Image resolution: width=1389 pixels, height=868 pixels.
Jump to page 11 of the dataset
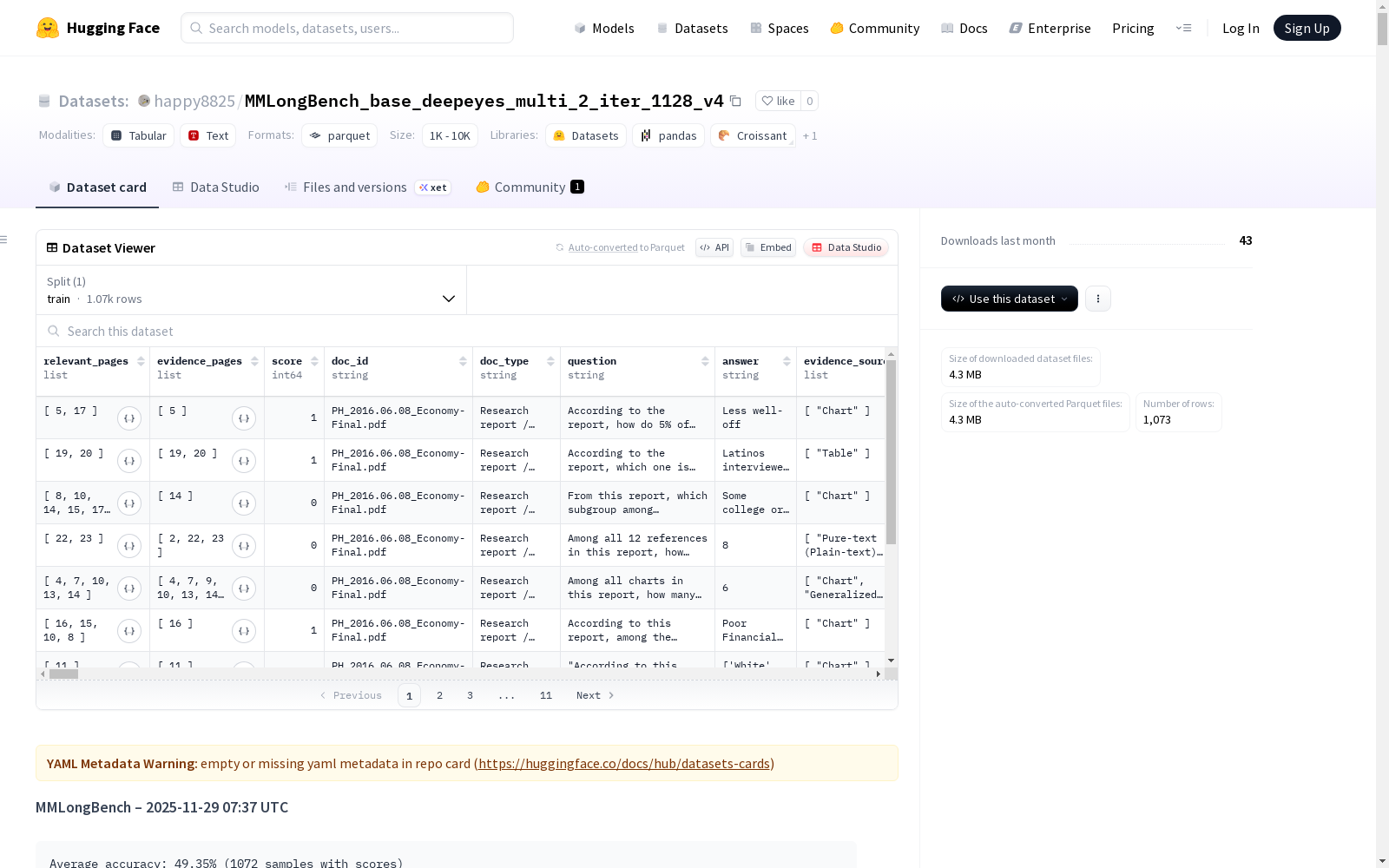pos(546,695)
